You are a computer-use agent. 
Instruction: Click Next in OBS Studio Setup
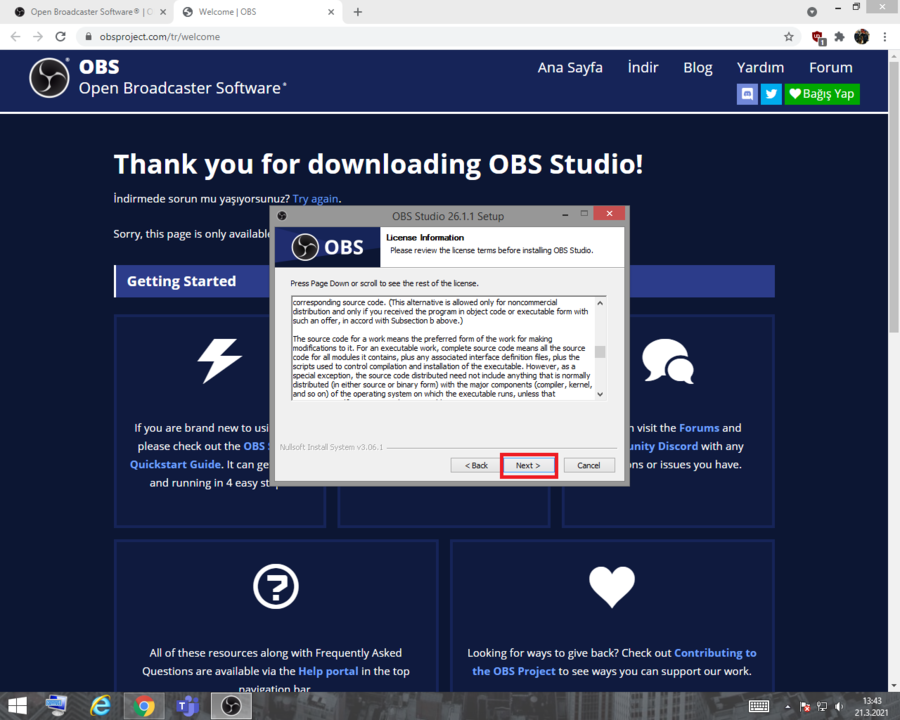pyautogui.click(x=528, y=465)
